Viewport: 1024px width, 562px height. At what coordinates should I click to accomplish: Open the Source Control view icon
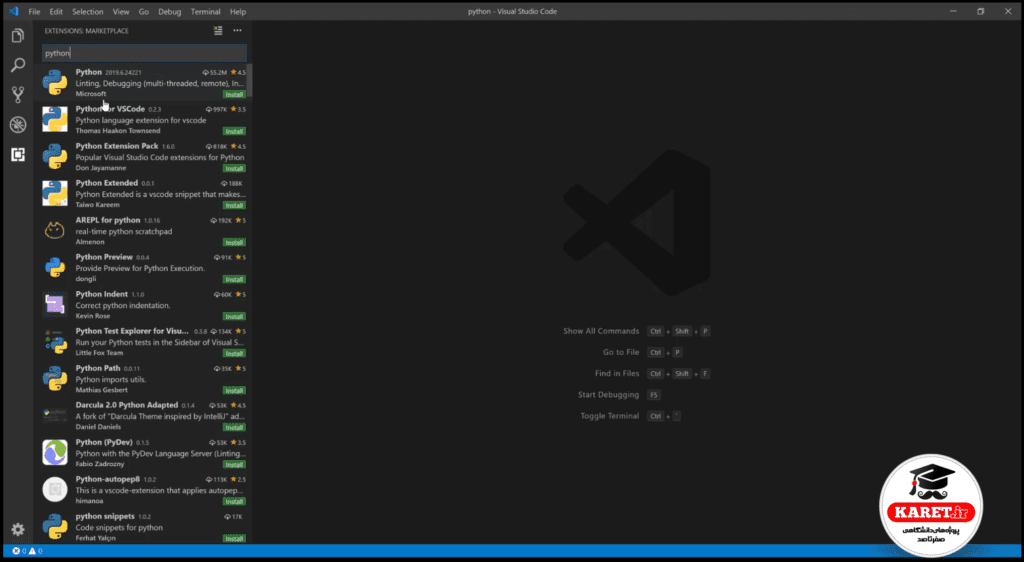pyautogui.click(x=18, y=95)
